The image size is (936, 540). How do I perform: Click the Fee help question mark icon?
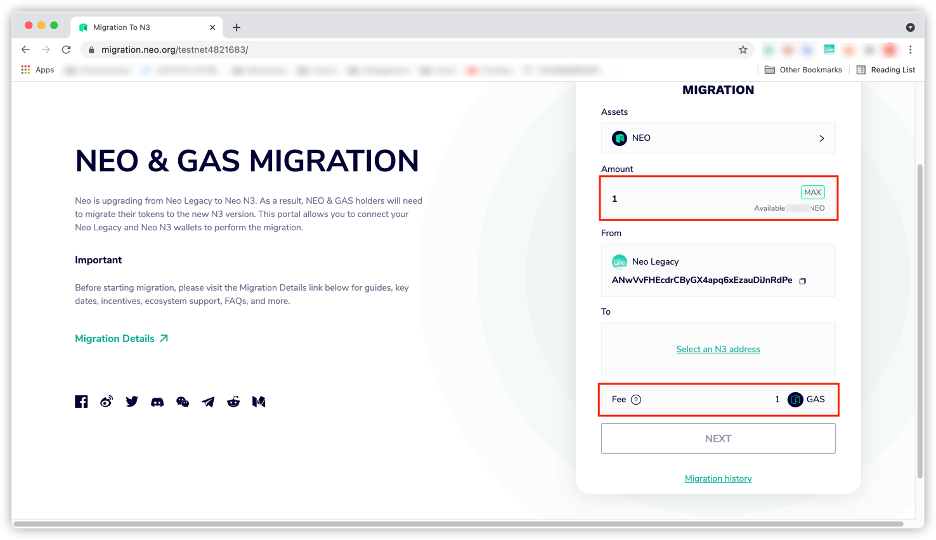636,400
